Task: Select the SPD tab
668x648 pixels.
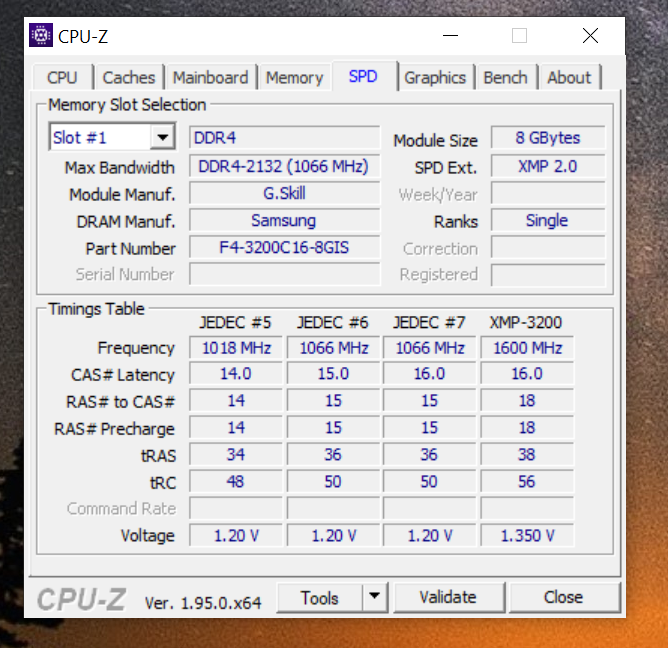Action: pyautogui.click(x=363, y=77)
